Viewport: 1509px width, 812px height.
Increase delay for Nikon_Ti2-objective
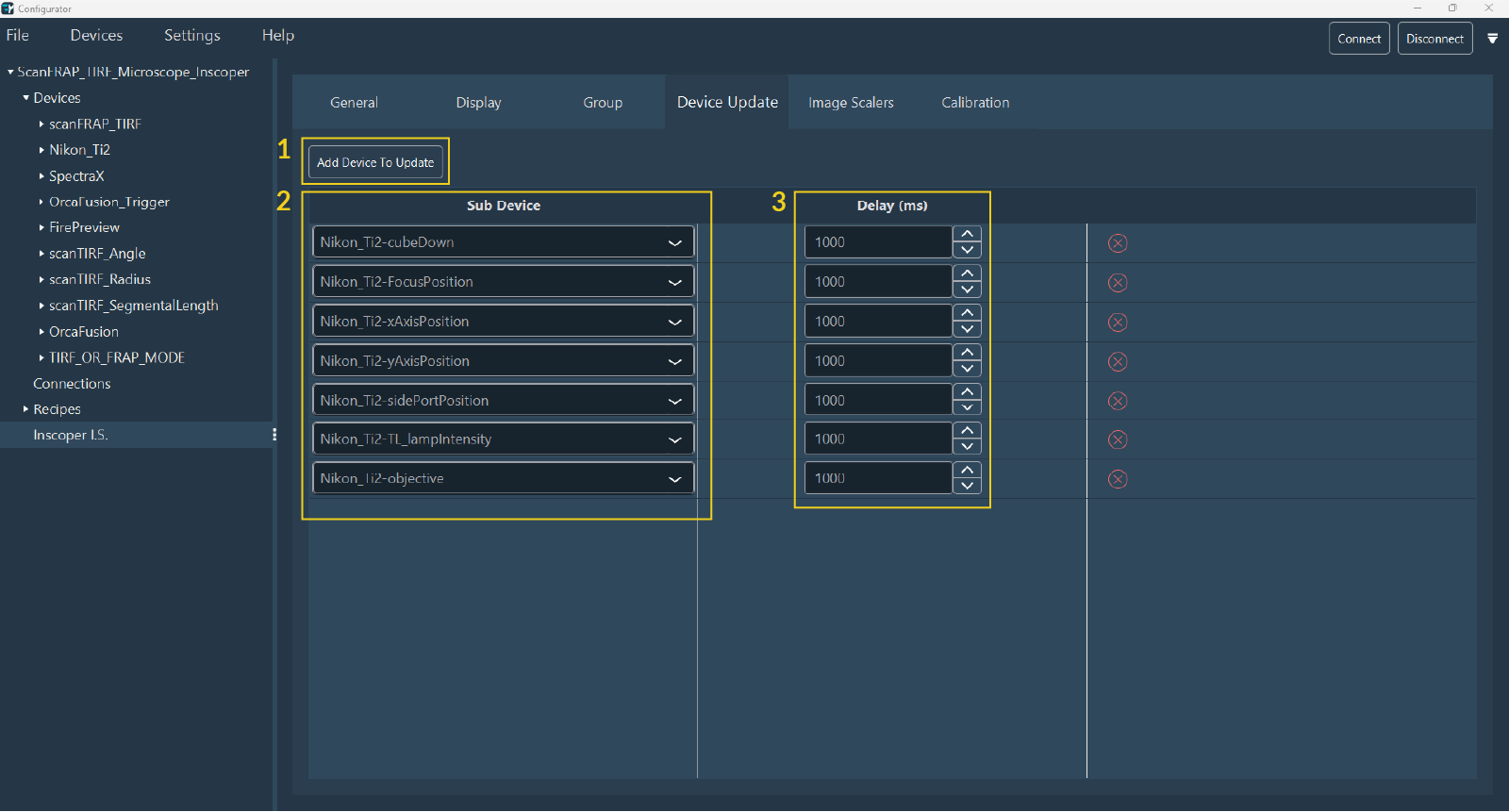pyautogui.click(x=967, y=470)
